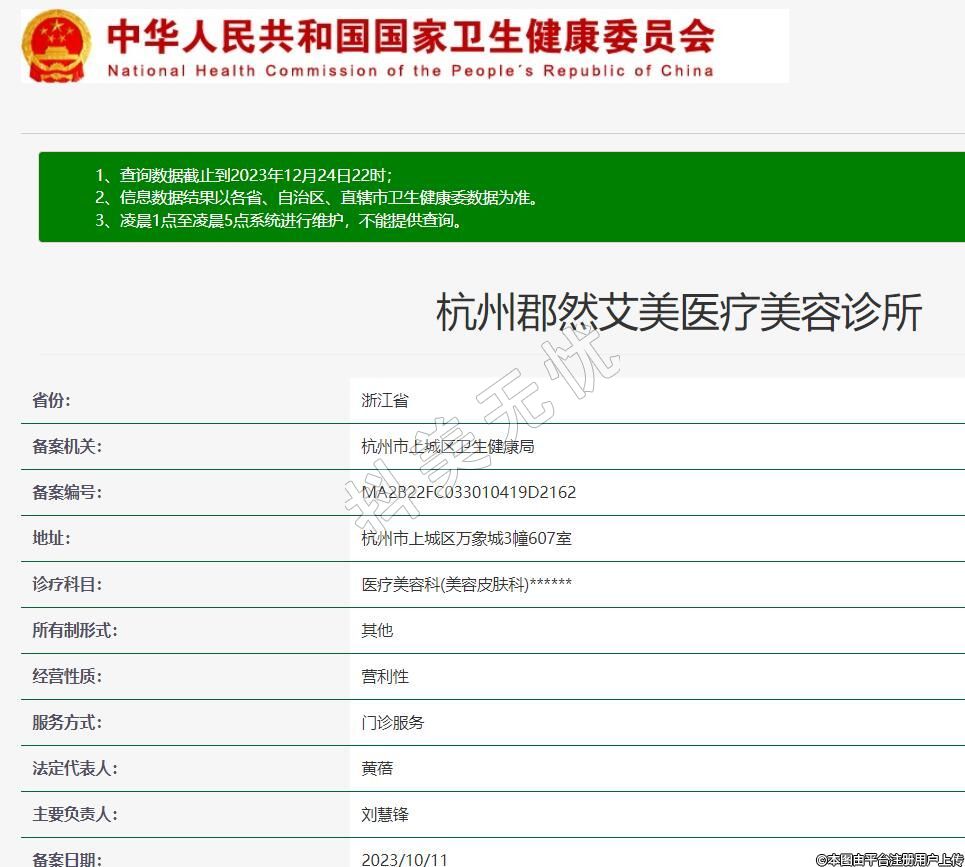The height and width of the screenshot is (867, 965).
Task: Click the value 杭州市上城区卫生健康局
Action: coord(448,446)
